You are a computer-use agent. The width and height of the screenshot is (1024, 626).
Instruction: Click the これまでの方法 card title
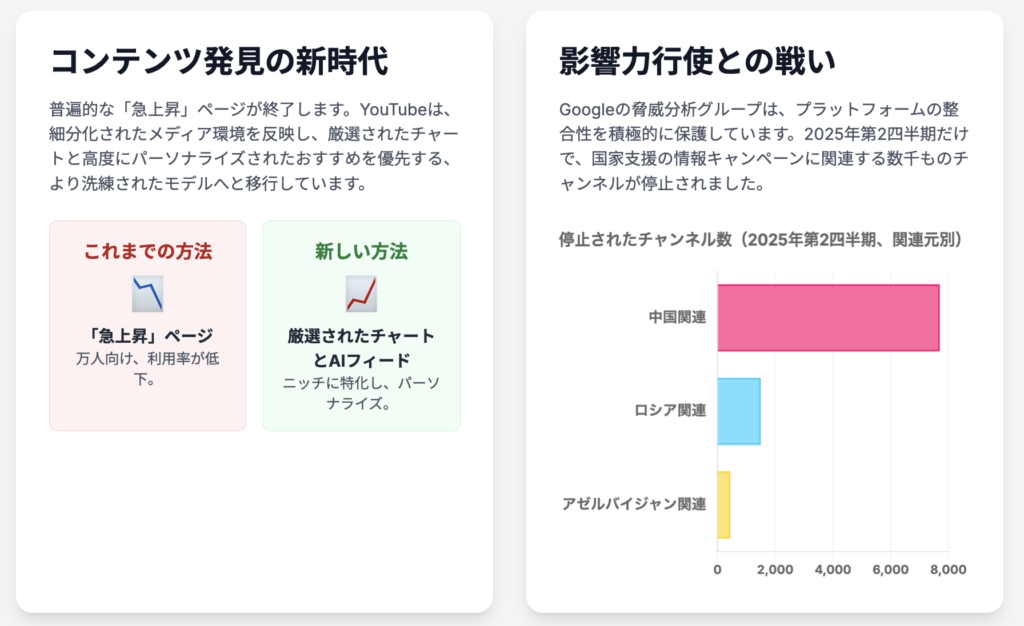click(148, 251)
